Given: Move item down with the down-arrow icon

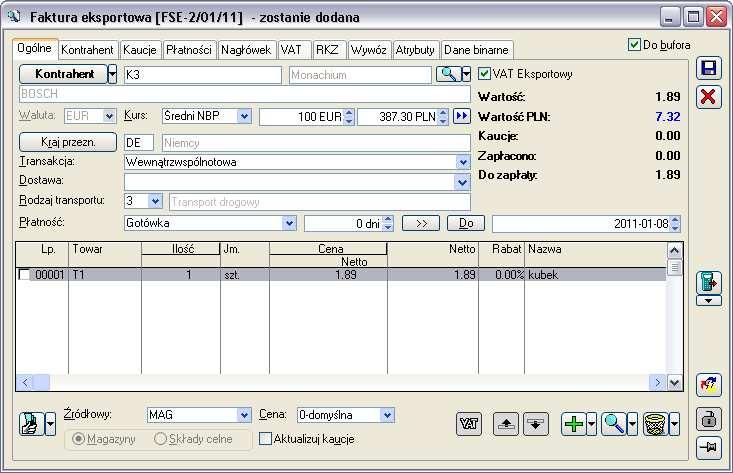Looking at the screenshot, I should point(535,424).
